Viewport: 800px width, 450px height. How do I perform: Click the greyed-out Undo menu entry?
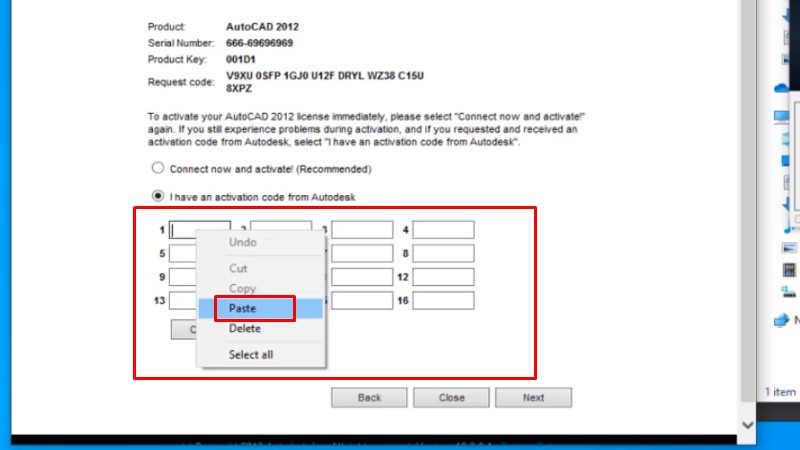click(x=243, y=242)
